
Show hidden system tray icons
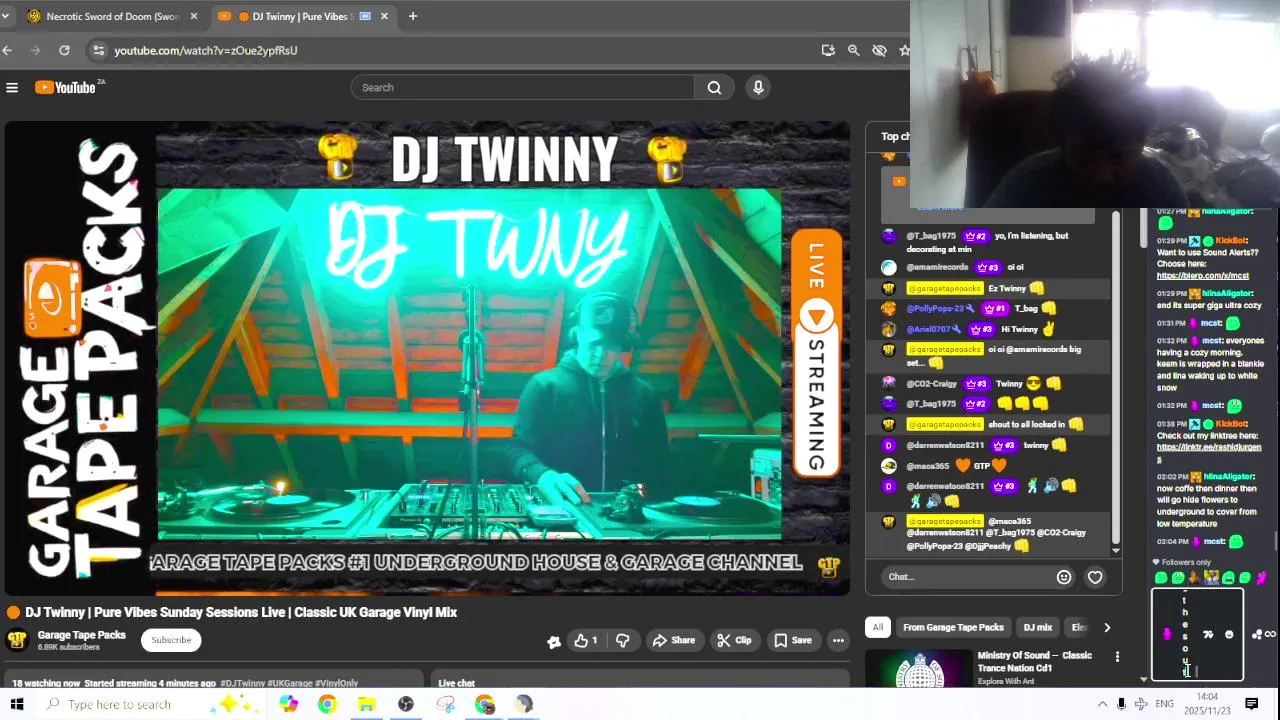click(1102, 704)
